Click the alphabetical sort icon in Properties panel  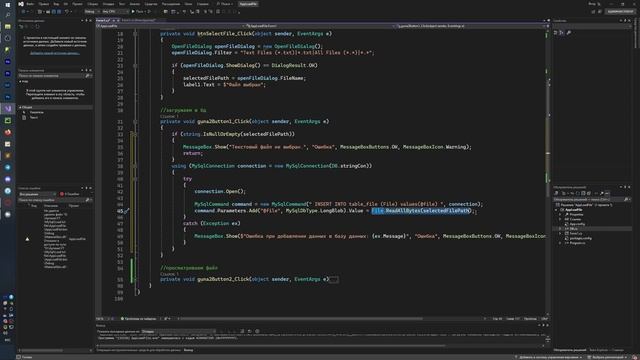click(x=562, y=32)
